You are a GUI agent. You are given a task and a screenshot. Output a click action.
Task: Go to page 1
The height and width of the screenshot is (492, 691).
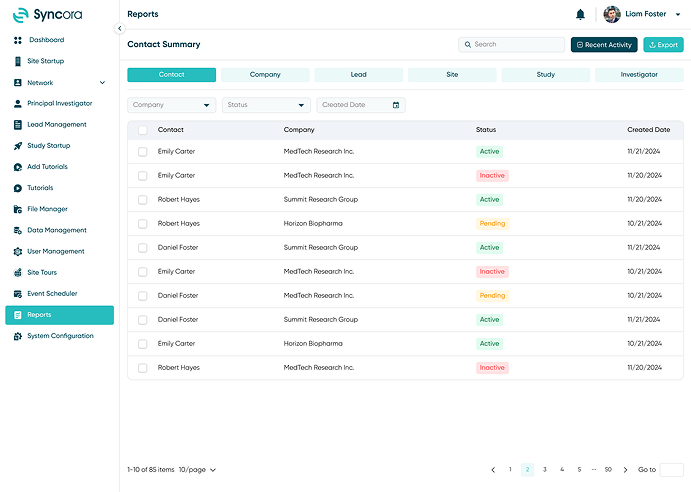(510, 470)
